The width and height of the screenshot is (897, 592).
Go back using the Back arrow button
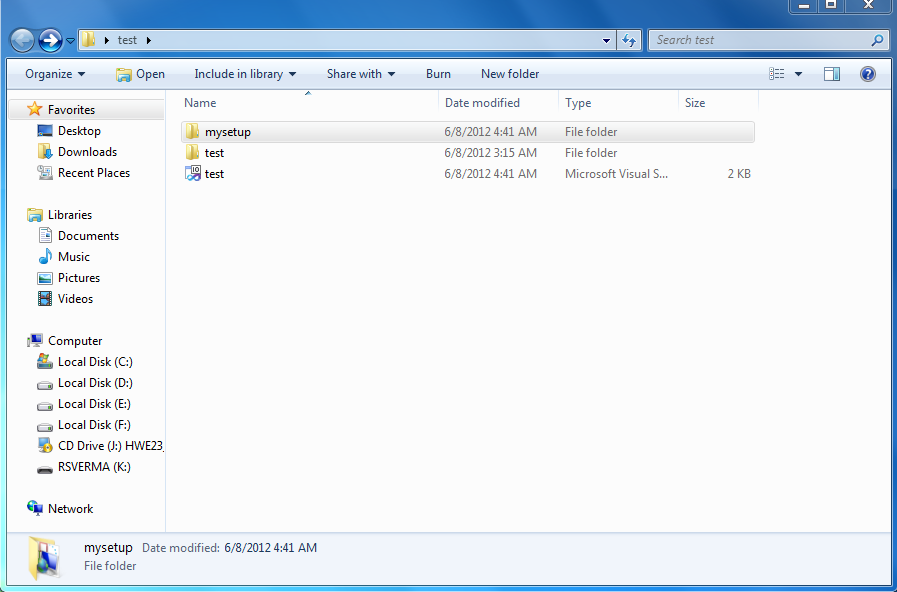[x=23, y=40]
